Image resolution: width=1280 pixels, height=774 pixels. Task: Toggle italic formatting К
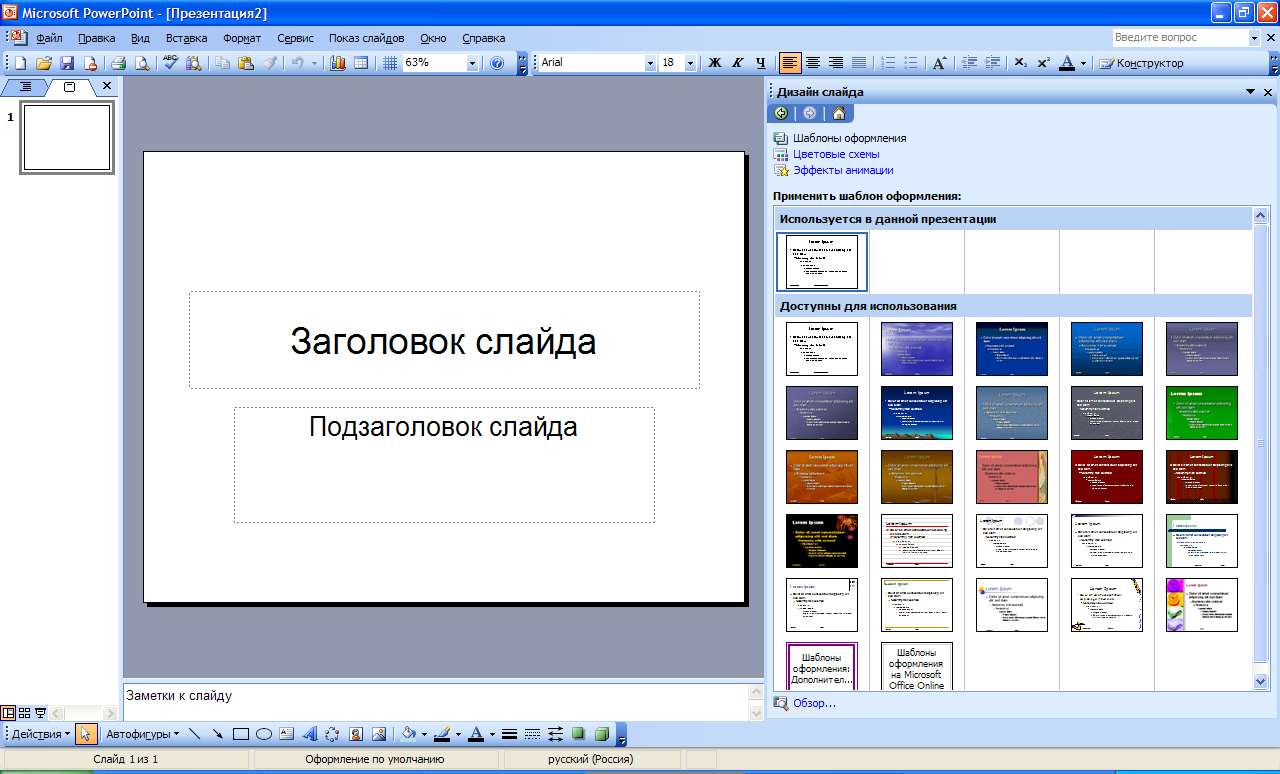(x=738, y=63)
